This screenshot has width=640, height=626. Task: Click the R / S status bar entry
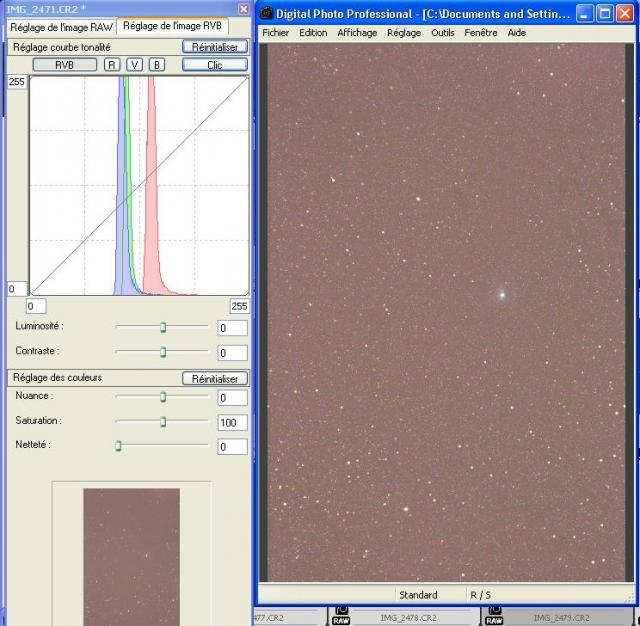480,595
